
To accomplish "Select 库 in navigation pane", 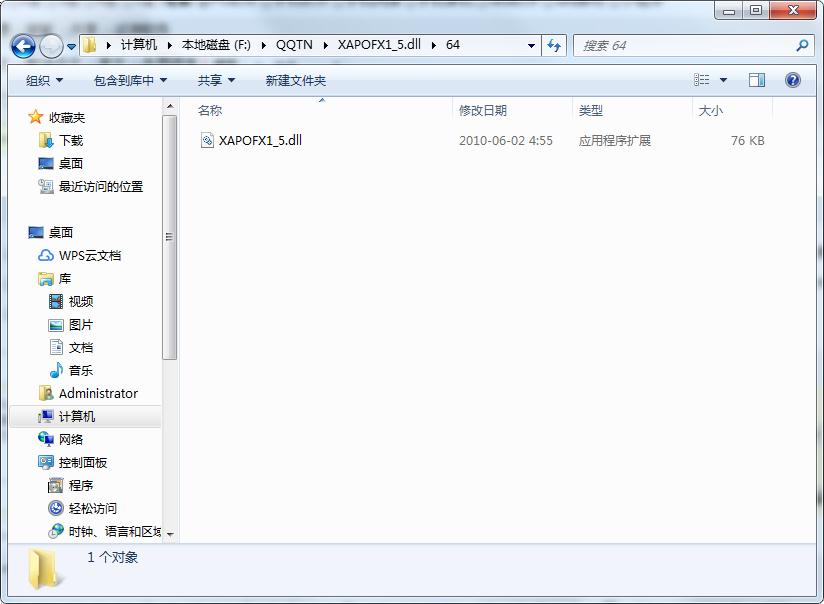I will point(65,279).
